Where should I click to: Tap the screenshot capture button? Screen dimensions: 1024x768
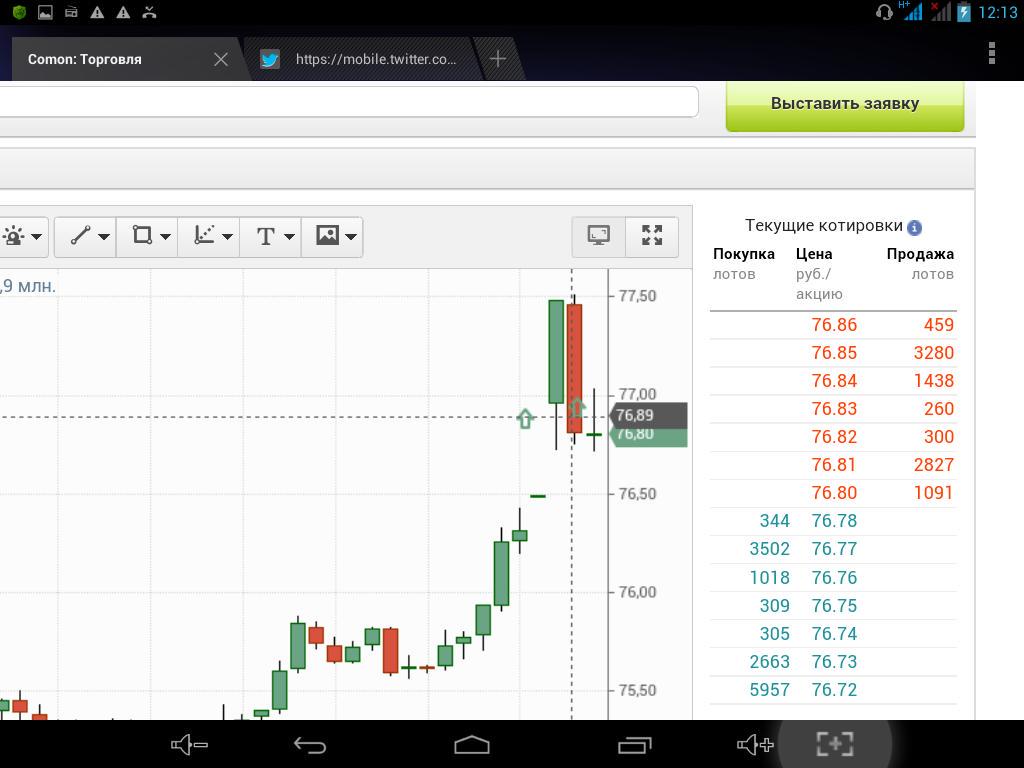(x=835, y=744)
